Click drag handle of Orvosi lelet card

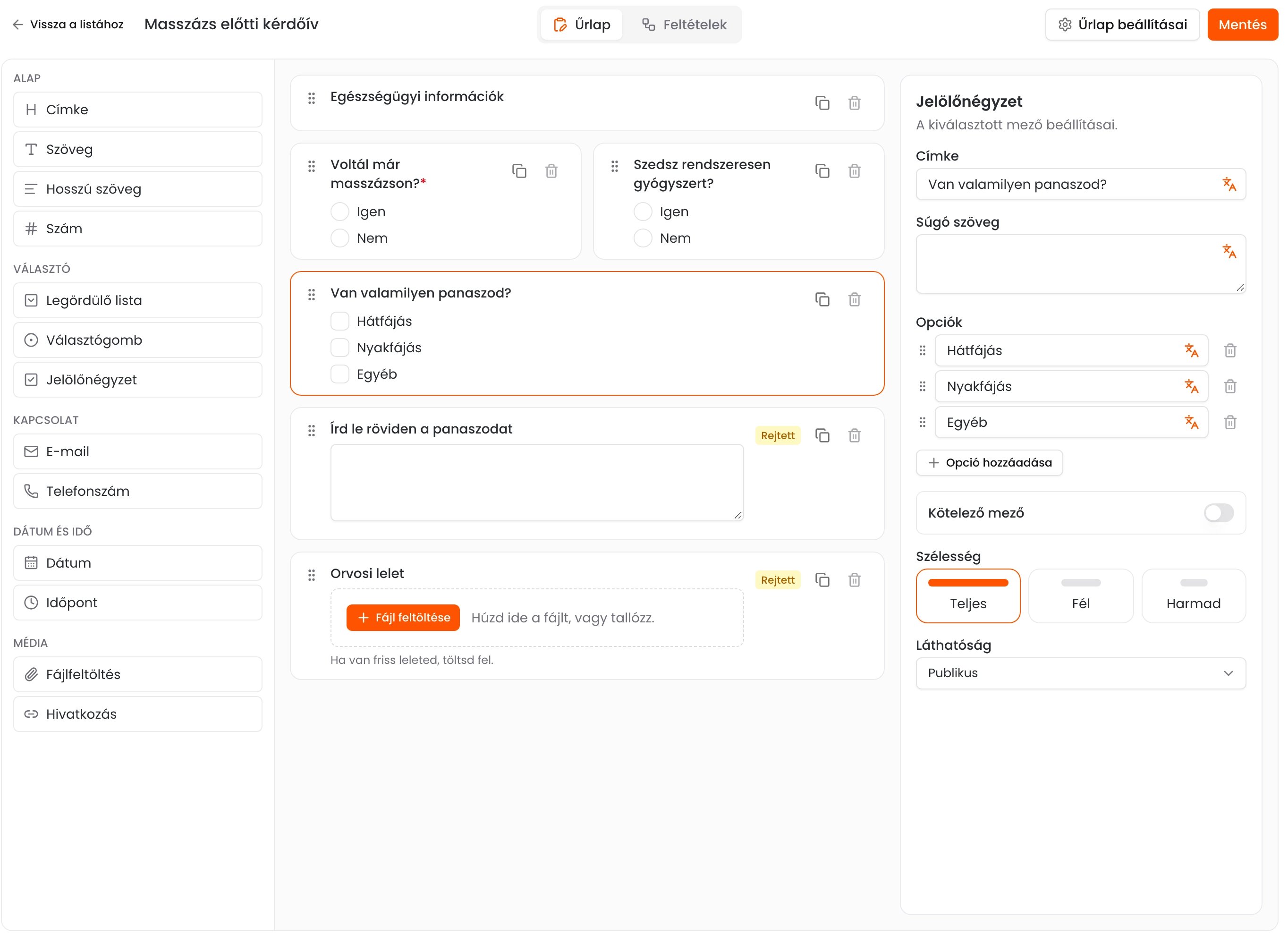(x=311, y=576)
